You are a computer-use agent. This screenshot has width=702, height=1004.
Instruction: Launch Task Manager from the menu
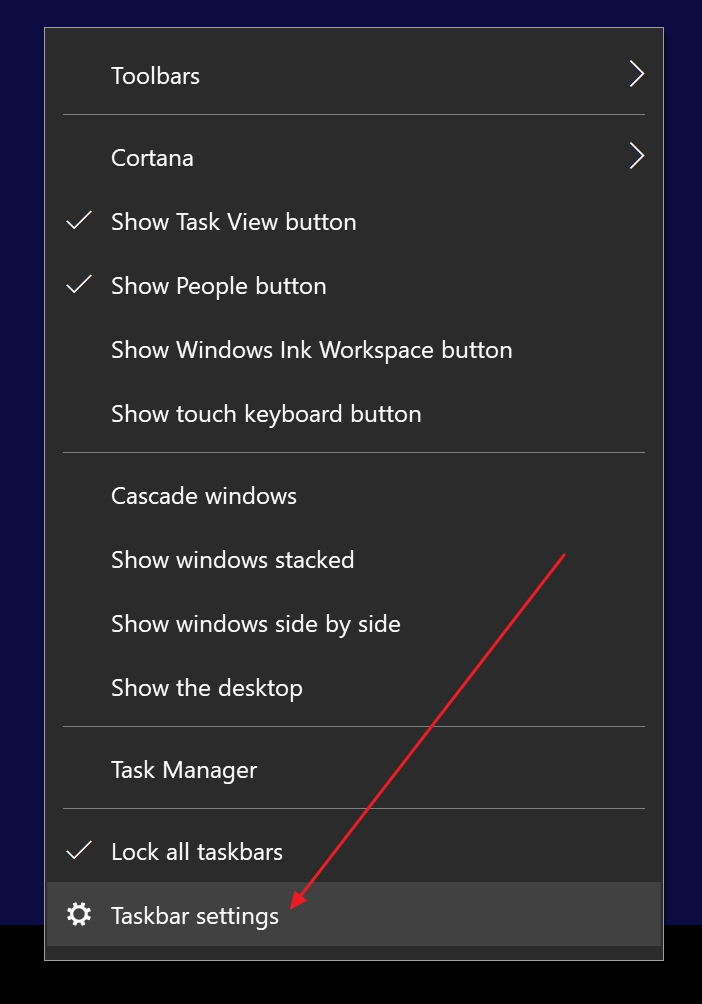[184, 770]
